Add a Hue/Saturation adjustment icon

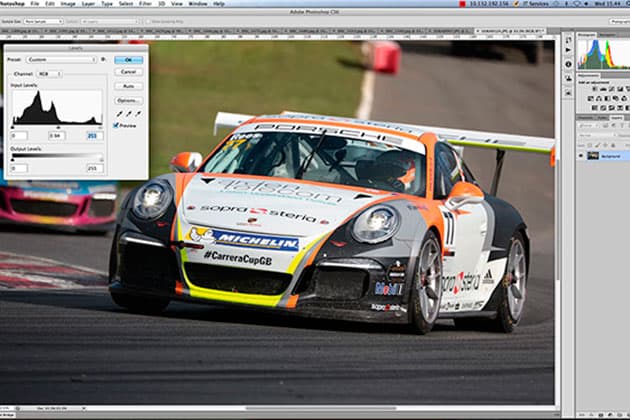[590, 98]
